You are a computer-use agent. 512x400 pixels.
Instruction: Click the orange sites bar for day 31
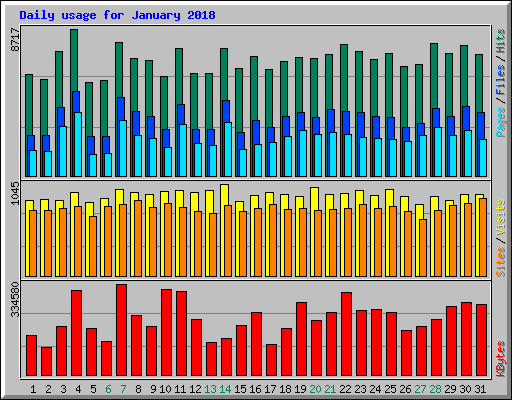(x=483, y=237)
